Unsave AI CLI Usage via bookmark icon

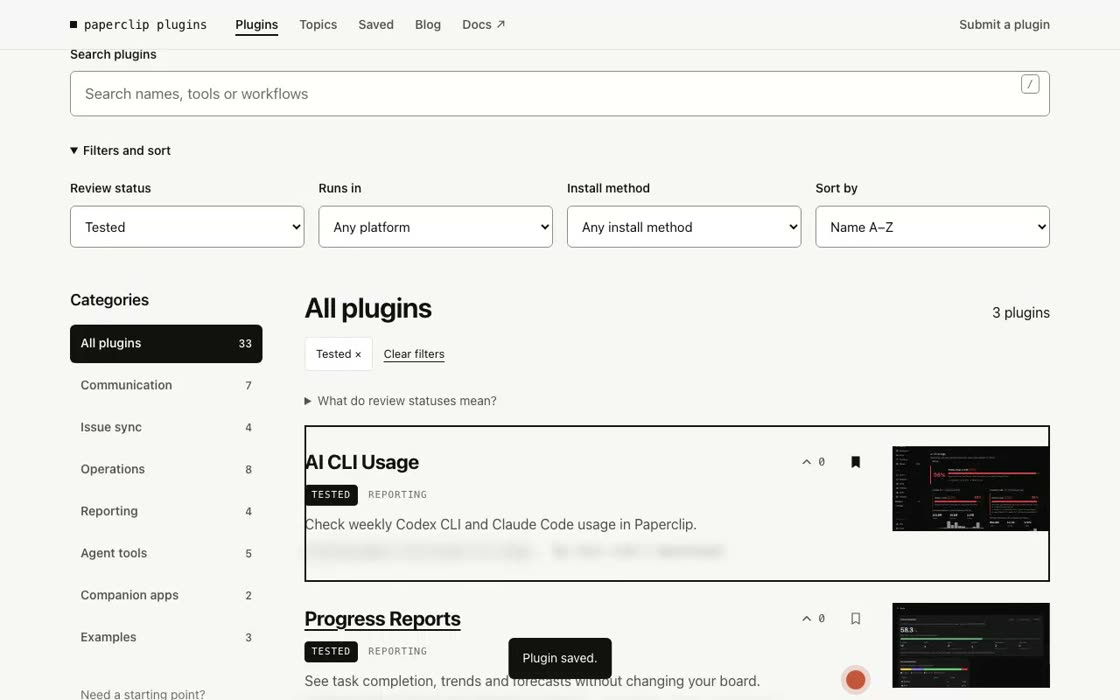coord(855,462)
